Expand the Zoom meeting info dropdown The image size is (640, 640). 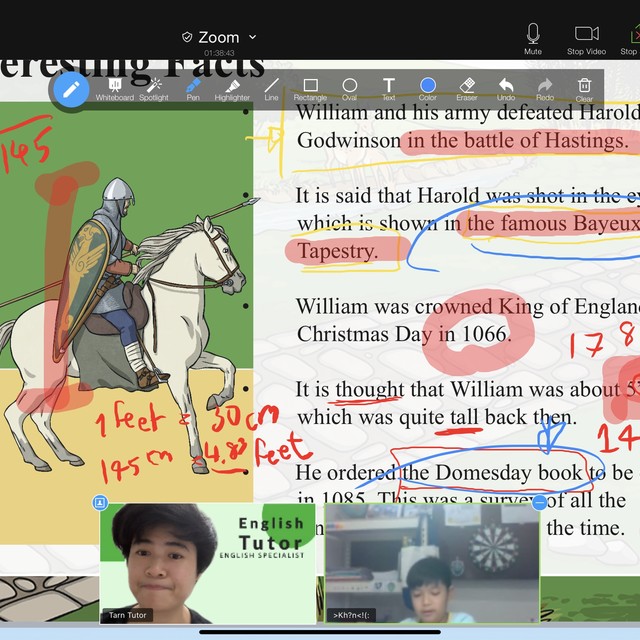click(253, 37)
